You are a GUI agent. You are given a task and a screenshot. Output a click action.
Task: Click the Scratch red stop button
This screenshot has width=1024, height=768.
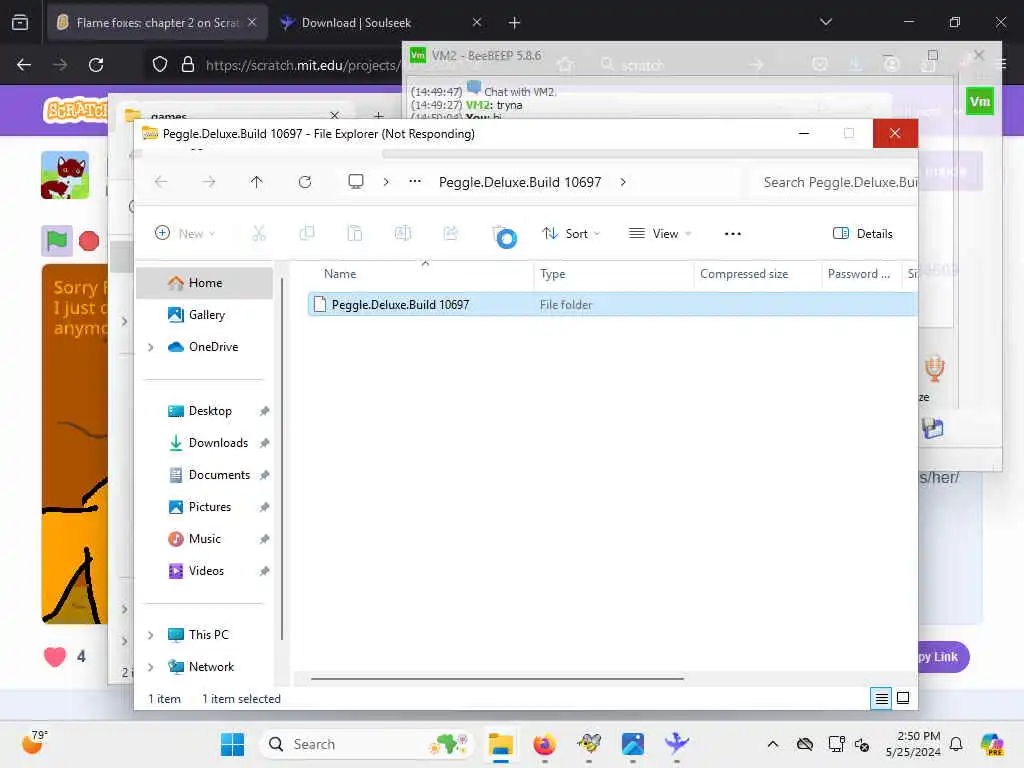[89, 241]
